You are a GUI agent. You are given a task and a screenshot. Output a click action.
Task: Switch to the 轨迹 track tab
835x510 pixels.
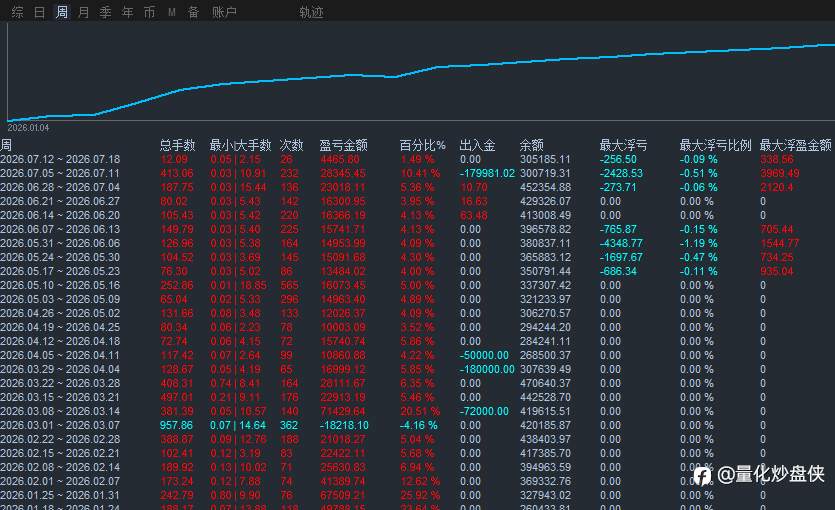tap(311, 12)
